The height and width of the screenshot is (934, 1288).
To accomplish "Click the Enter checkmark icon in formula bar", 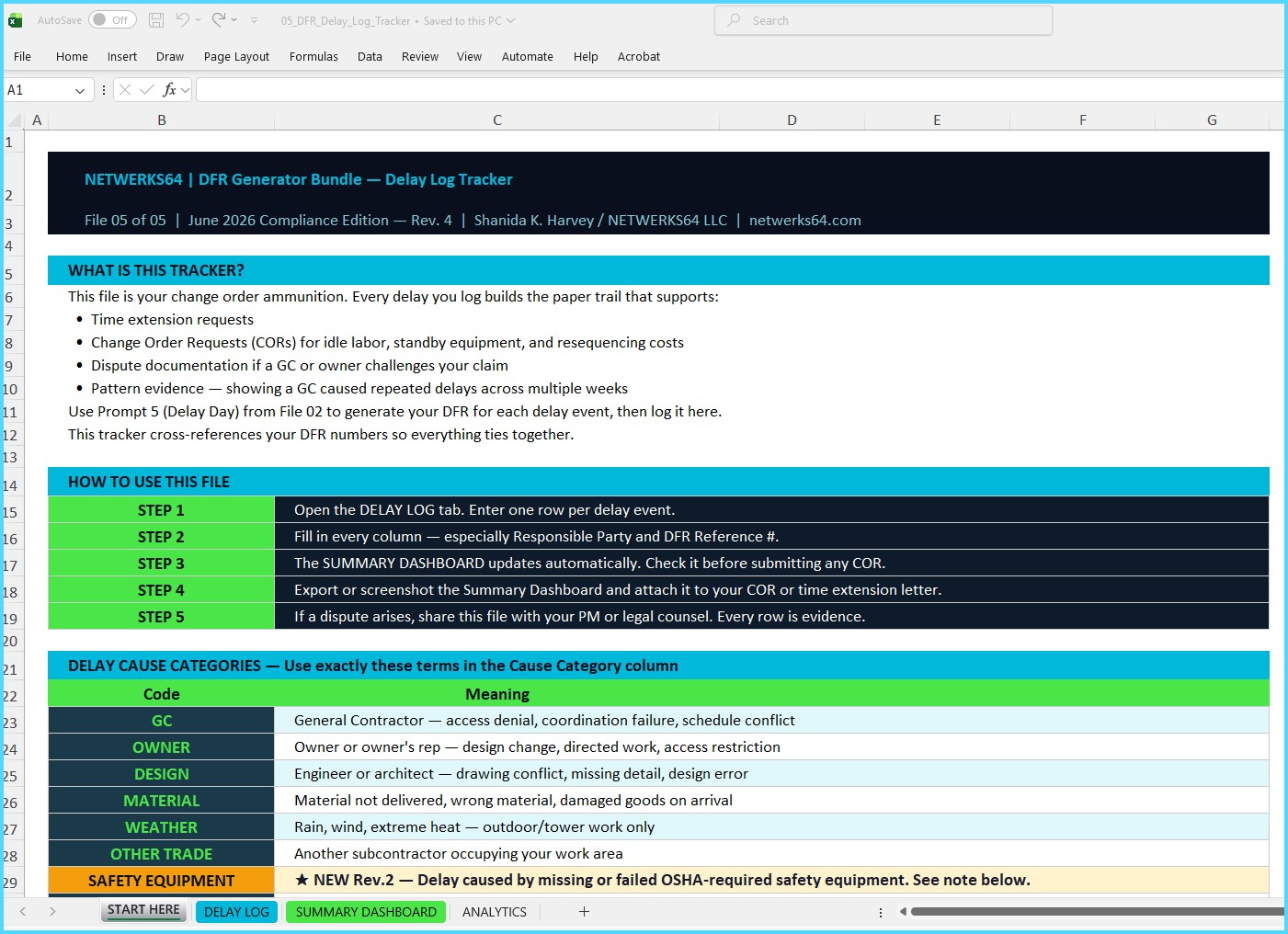I will click(x=147, y=90).
